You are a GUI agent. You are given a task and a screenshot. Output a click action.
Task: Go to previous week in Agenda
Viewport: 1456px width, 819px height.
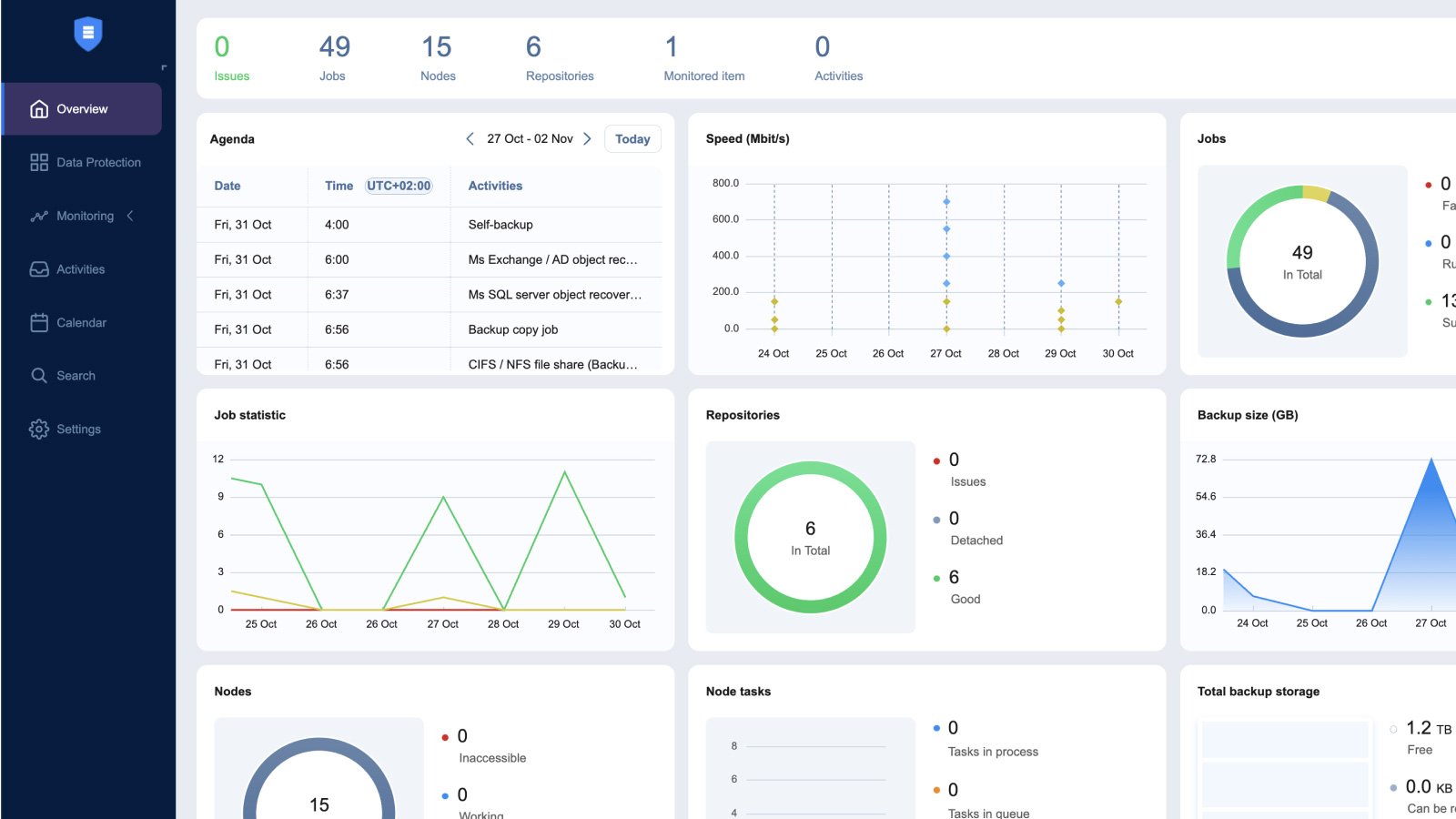click(470, 138)
